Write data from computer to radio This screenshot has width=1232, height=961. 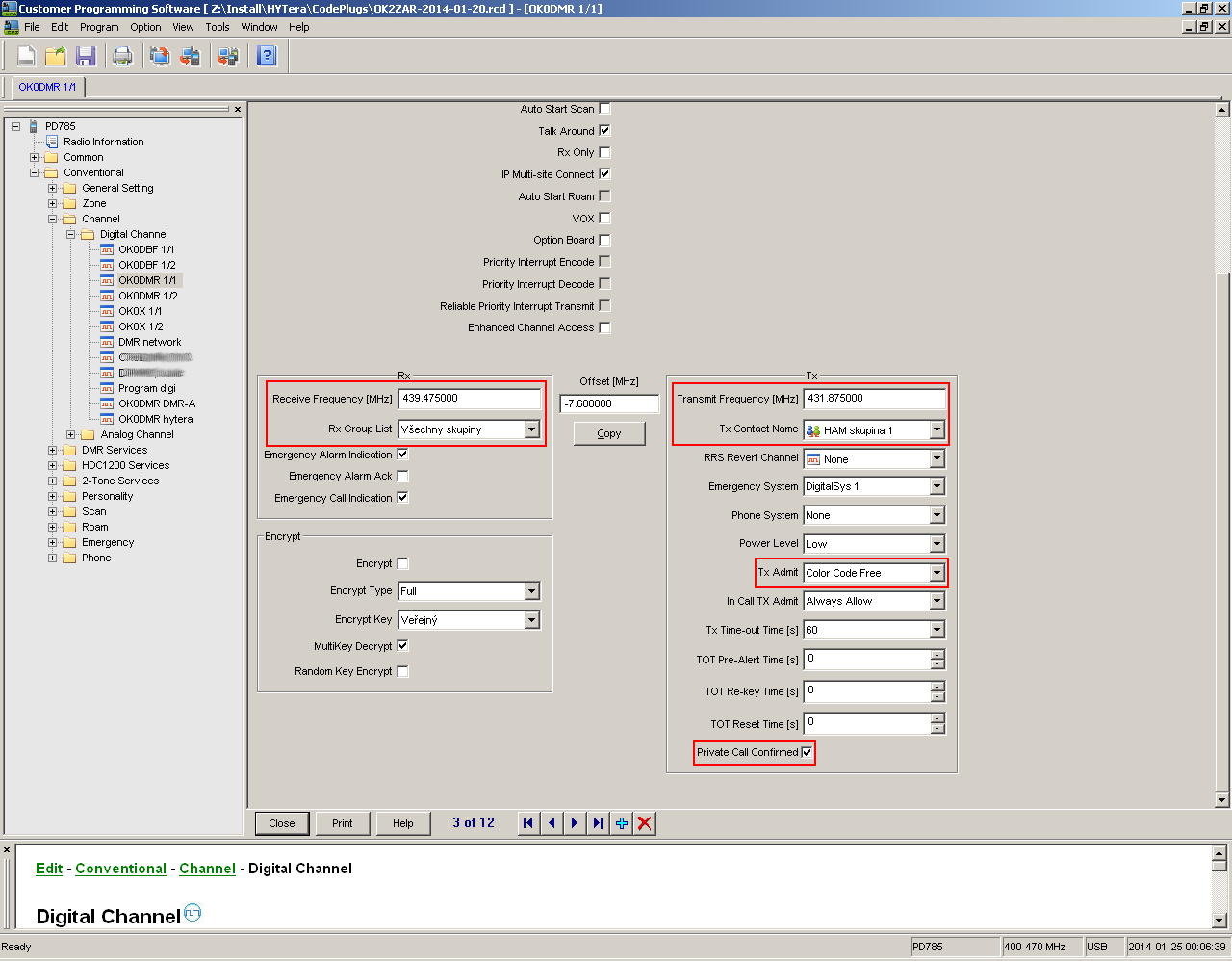pos(190,56)
